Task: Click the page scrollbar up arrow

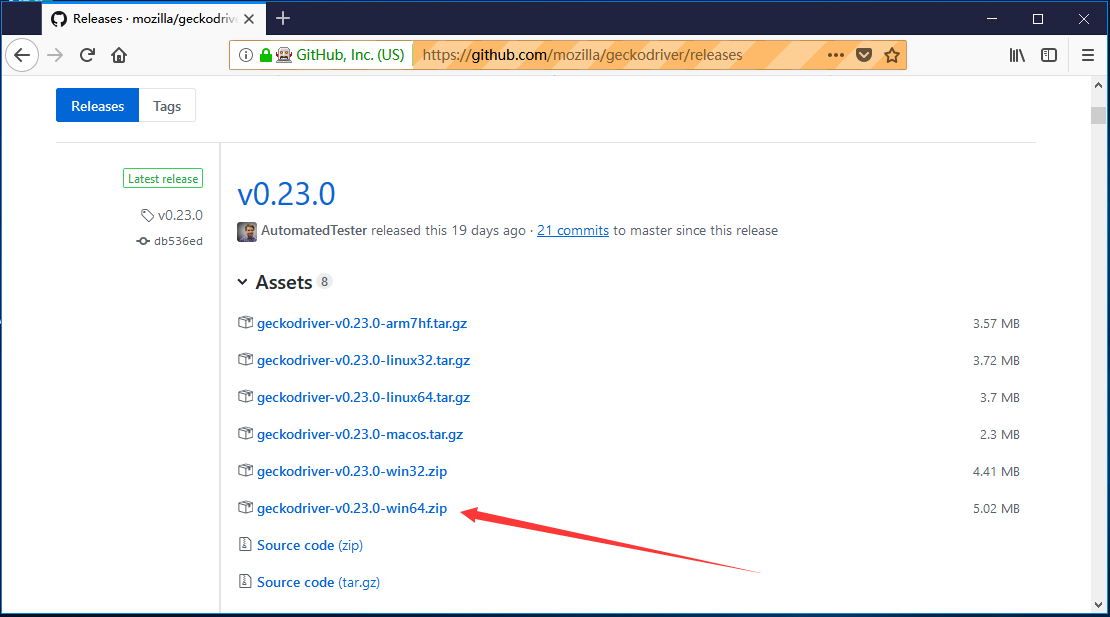Action: [1098, 86]
